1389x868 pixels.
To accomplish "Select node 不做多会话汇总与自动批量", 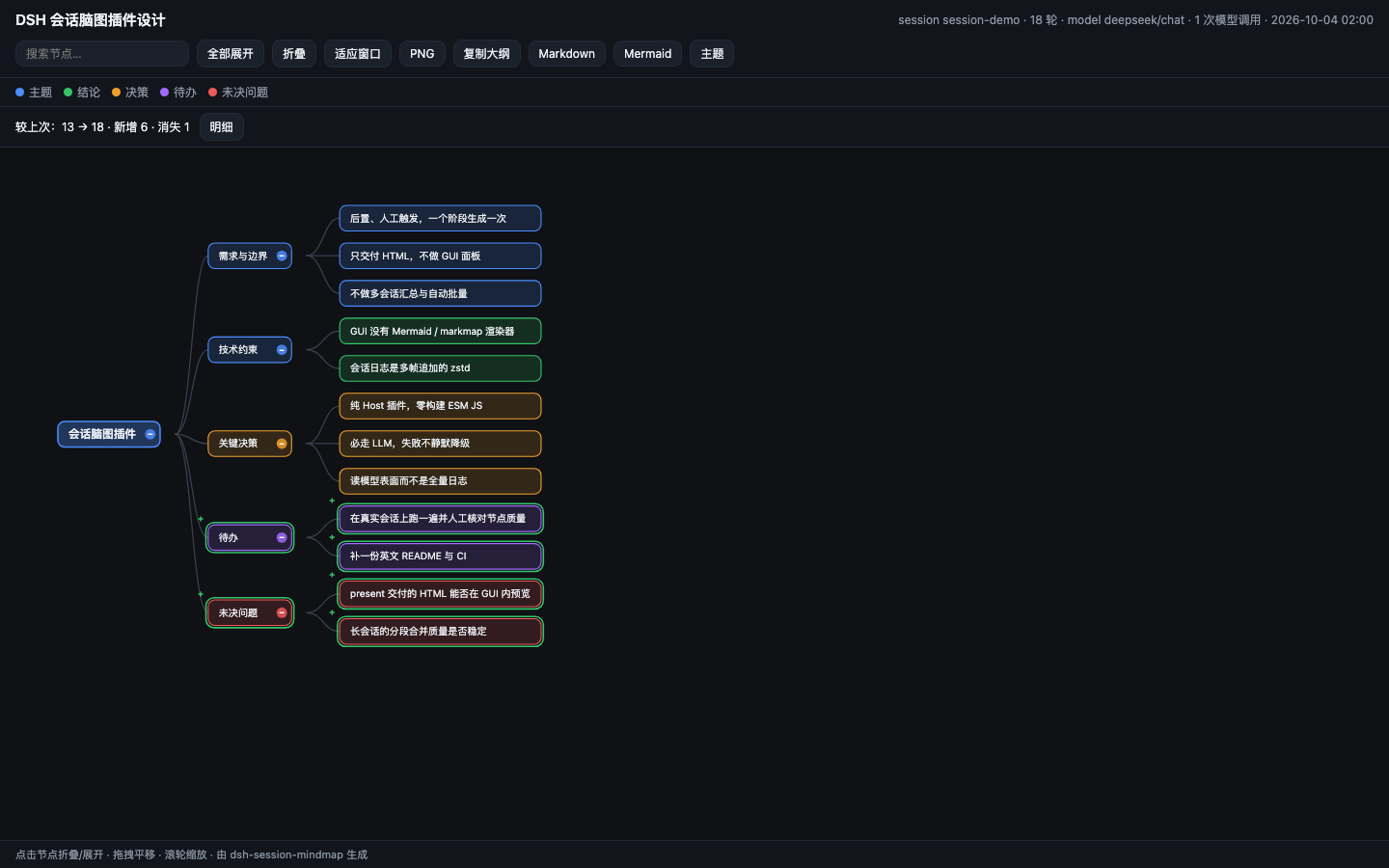I will point(440,293).
